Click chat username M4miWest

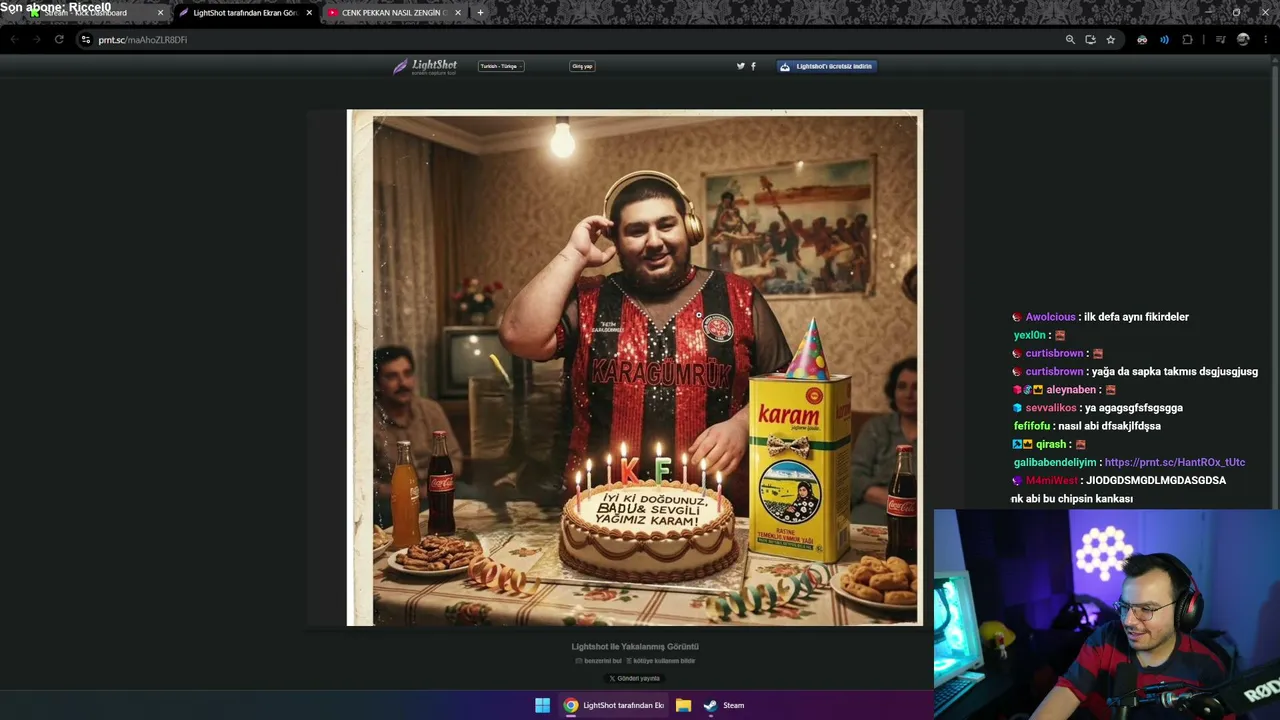(1052, 481)
